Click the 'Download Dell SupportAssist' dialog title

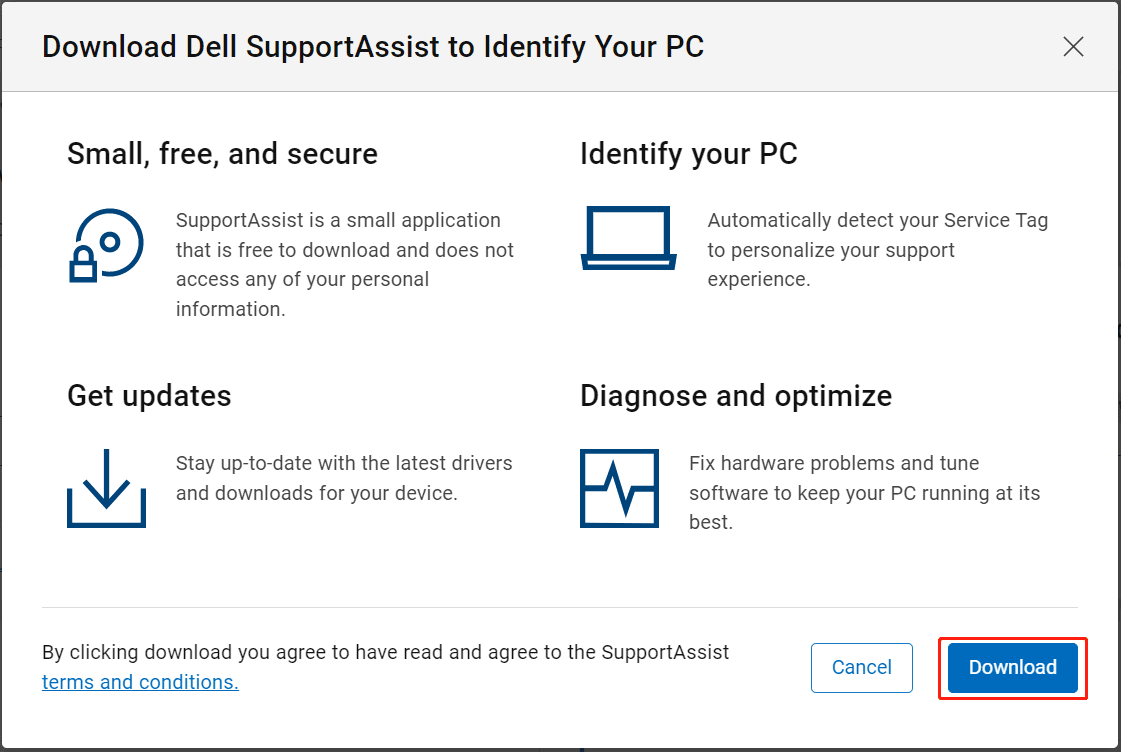click(372, 47)
